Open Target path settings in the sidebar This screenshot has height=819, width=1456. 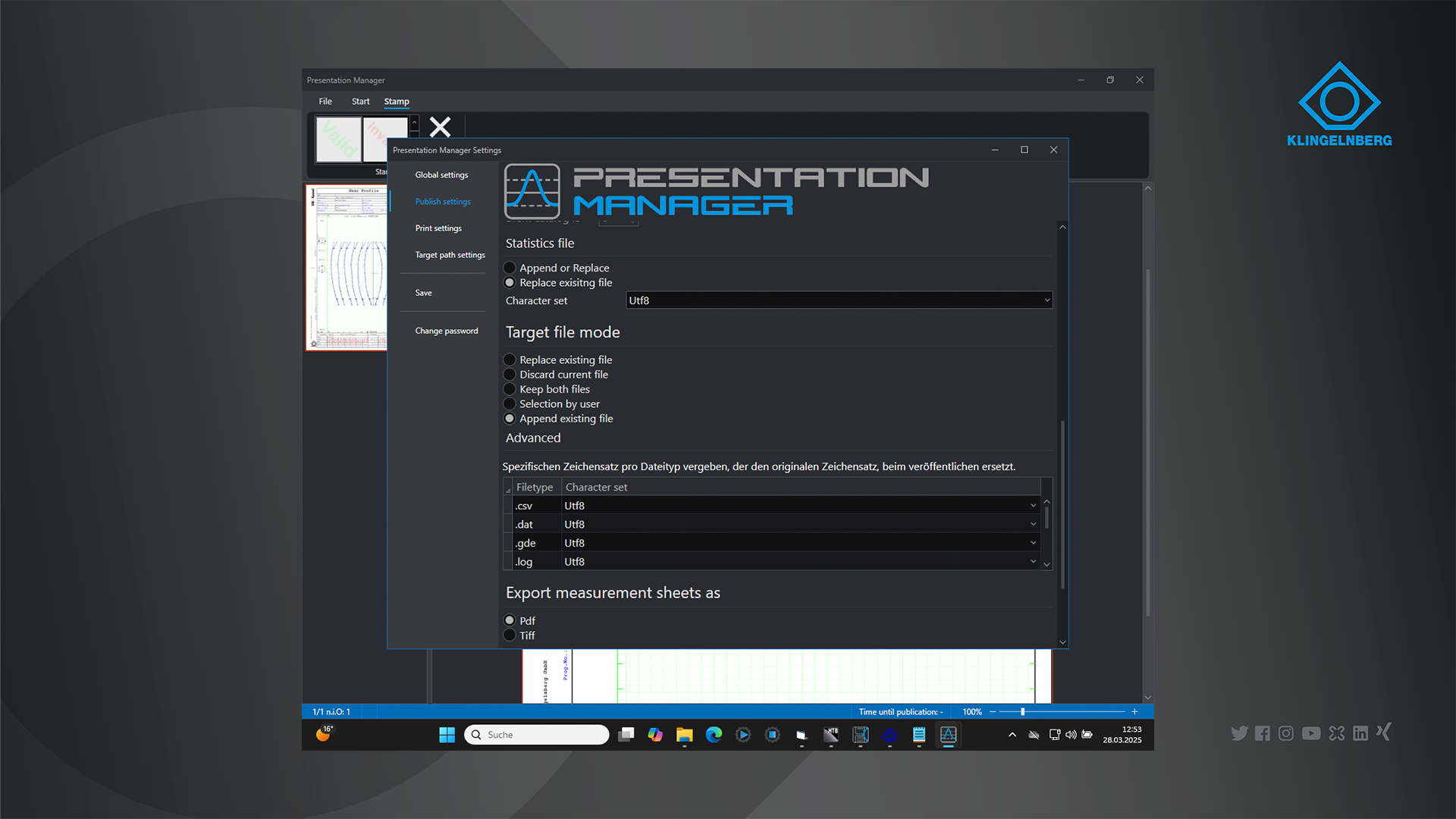450,255
